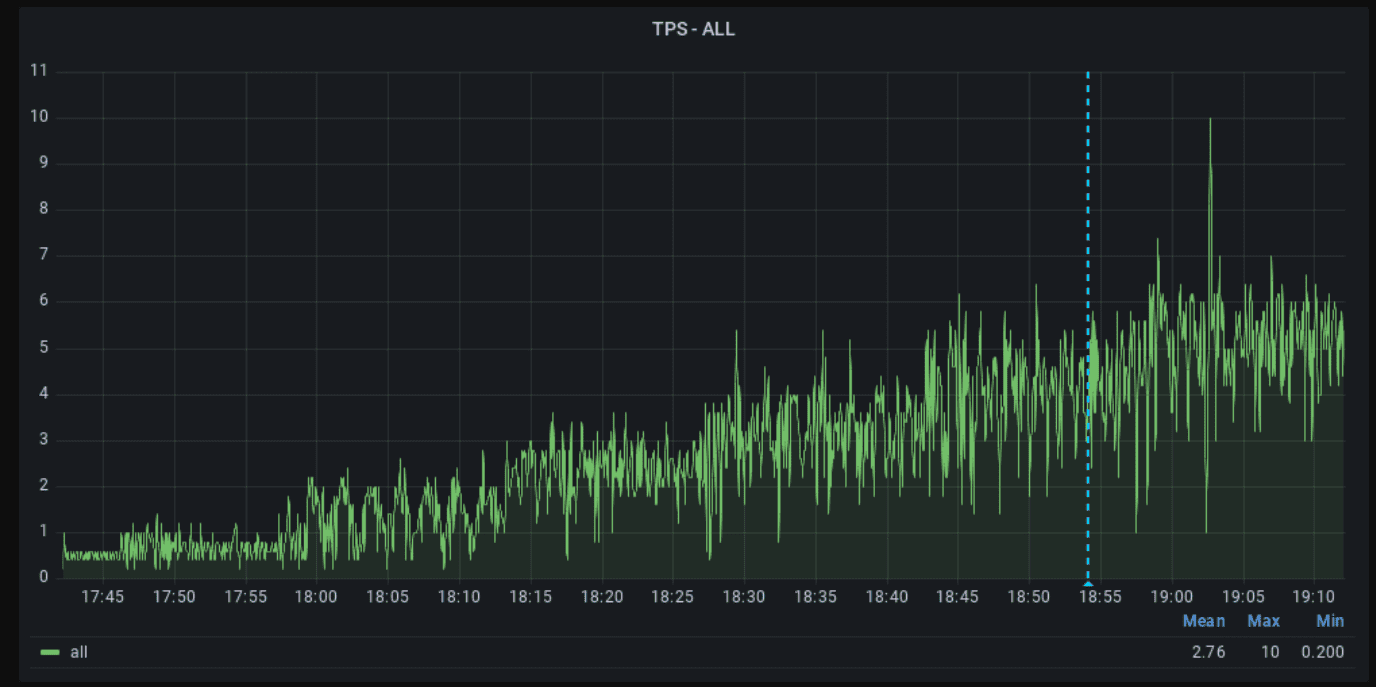Click the 5 label on the Y axis
The height and width of the screenshot is (687, 1376).
tap(43, 348)
